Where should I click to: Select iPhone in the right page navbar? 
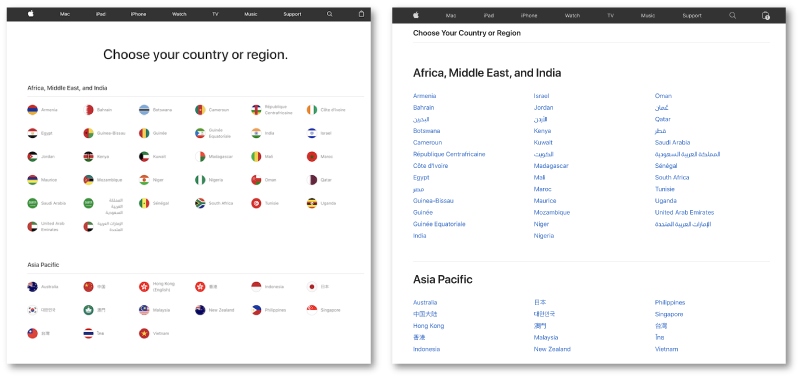[x=529, y=16]
